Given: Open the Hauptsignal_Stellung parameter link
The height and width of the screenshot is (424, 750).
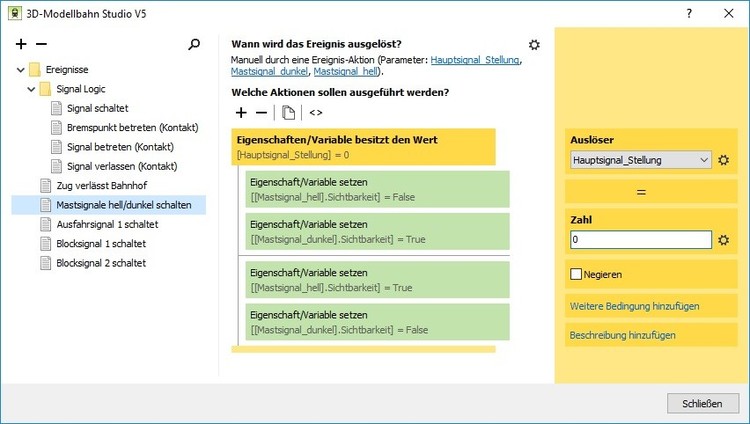Looking at the screenshot, I should (474, 60).
